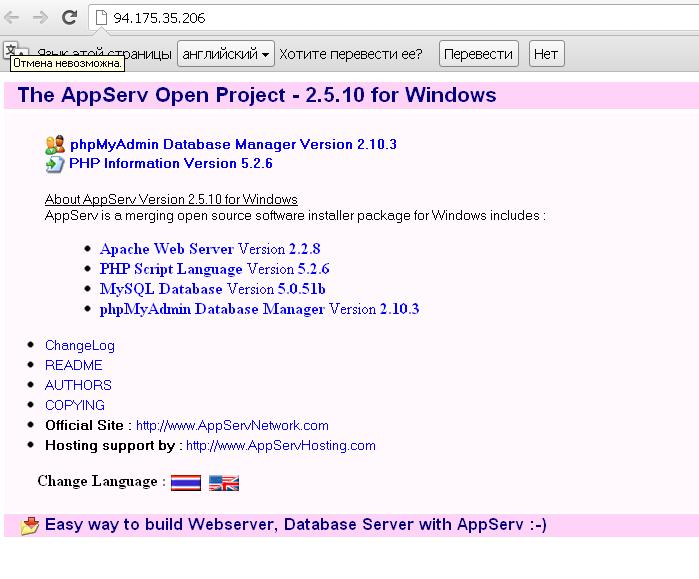This screenshot has height=579, width=699.
Task: Open PHP Information Version 5.2.6 link
Action: click(x=171, y=164)
